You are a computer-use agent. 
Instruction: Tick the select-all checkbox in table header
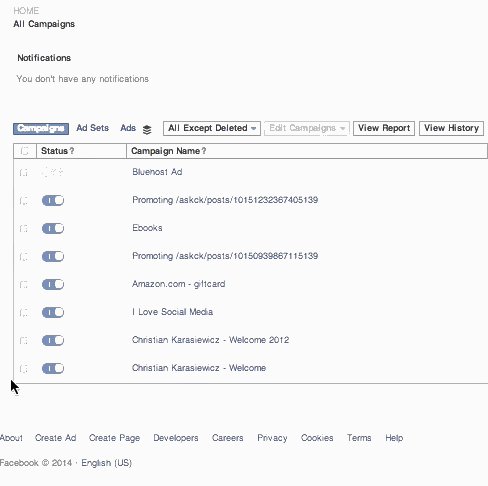[x=24, y=151]
